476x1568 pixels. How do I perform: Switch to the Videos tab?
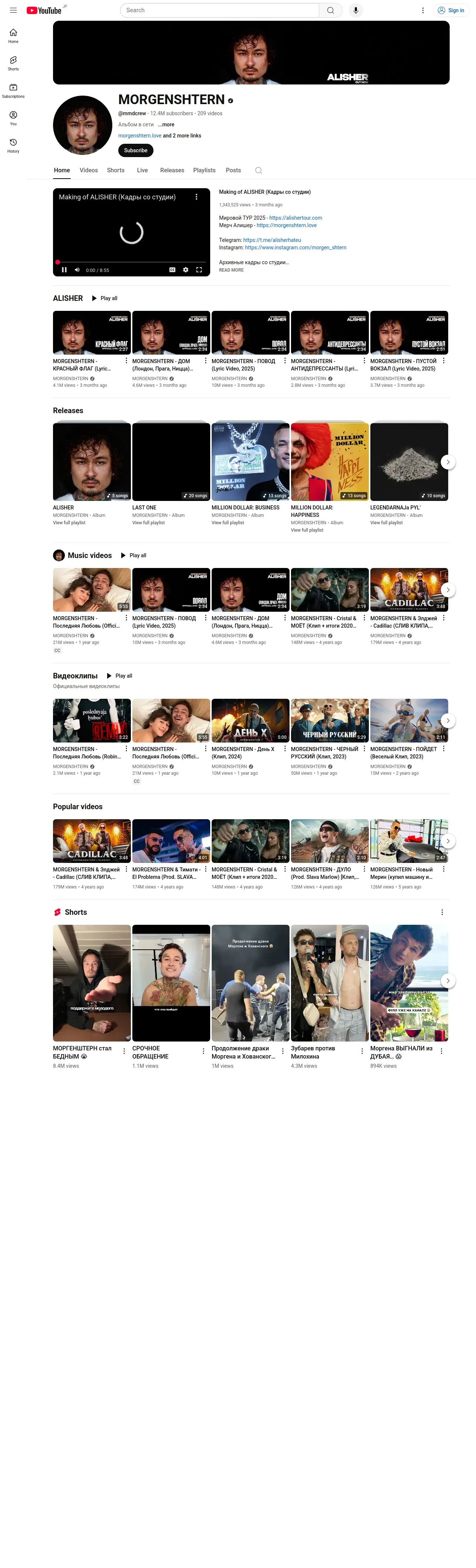pyautogui.click(x=89, y=170)
